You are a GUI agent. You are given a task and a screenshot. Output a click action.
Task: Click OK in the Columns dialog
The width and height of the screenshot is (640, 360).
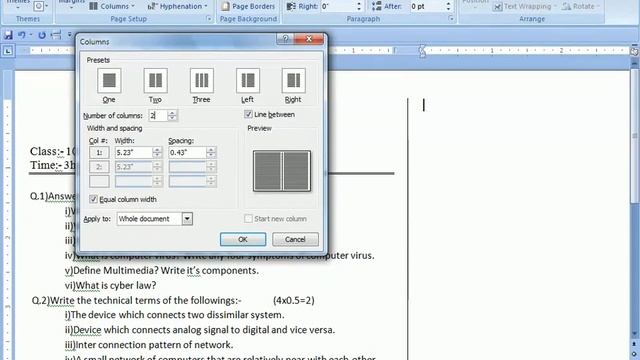[243, 239]
